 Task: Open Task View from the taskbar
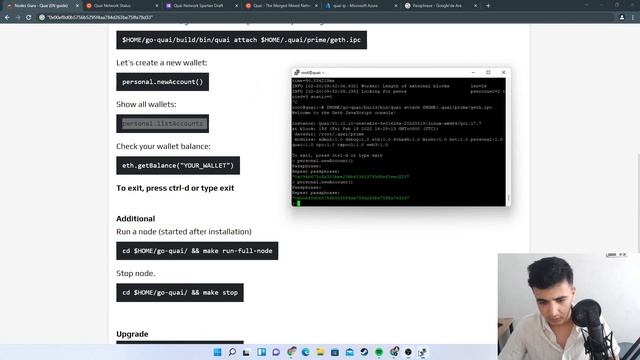(x=246, y=352)
